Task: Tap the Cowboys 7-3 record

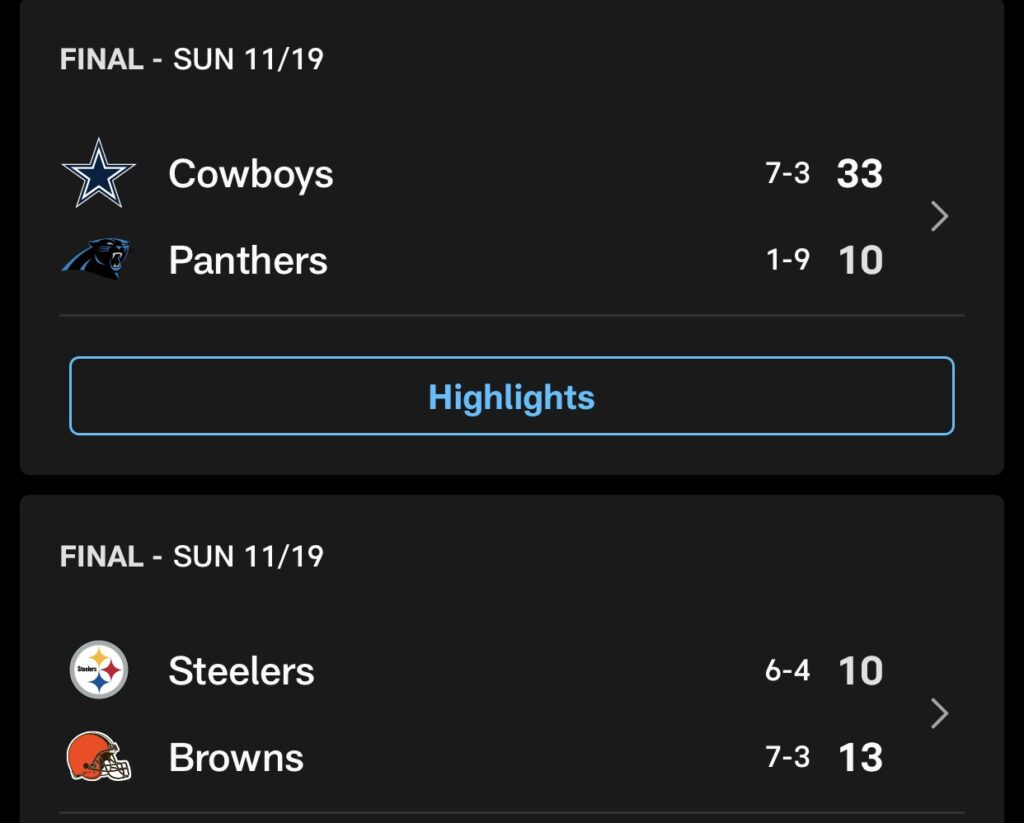Action: click(x=788, y=174)
